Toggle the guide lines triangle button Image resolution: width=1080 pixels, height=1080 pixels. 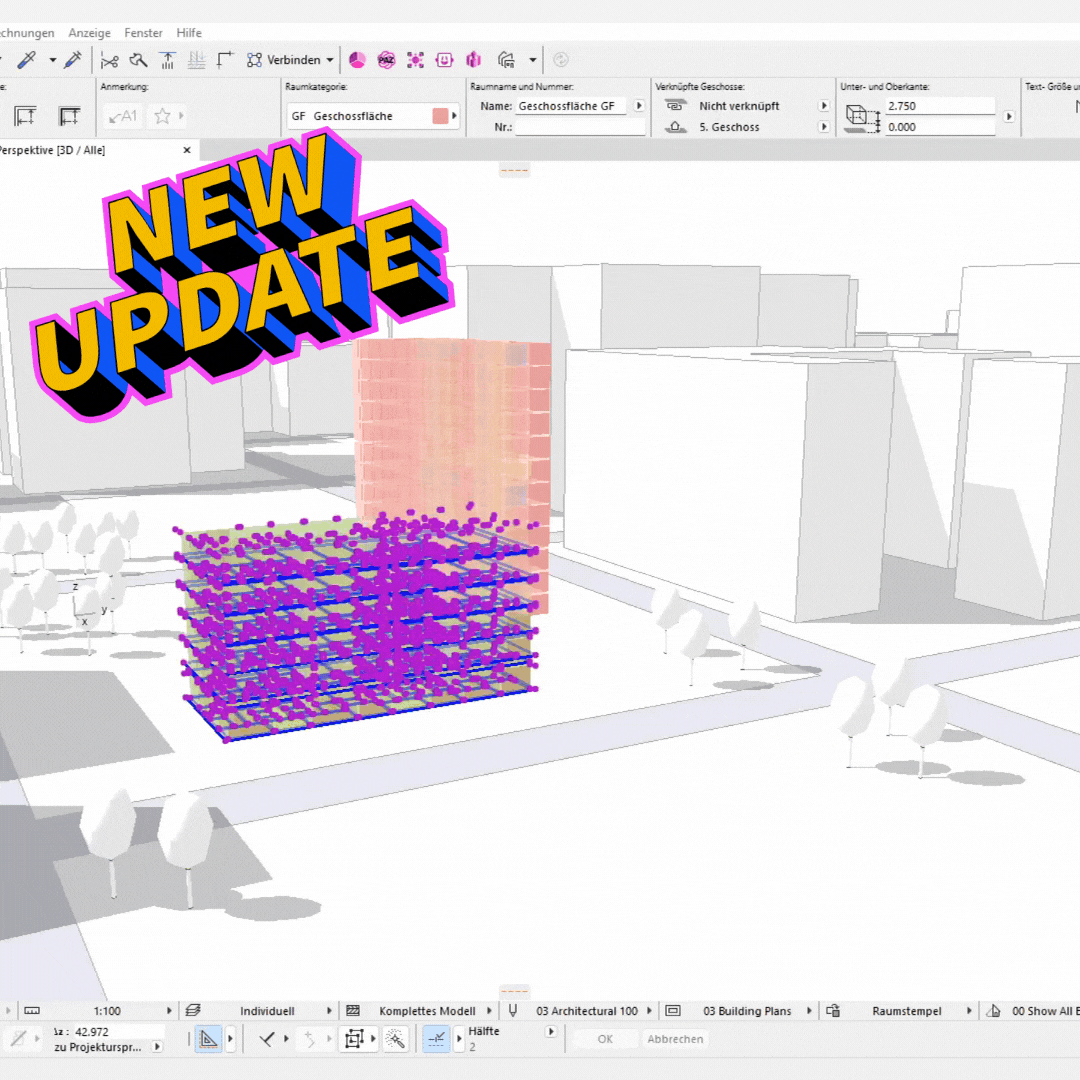[x=208, y=1039]
